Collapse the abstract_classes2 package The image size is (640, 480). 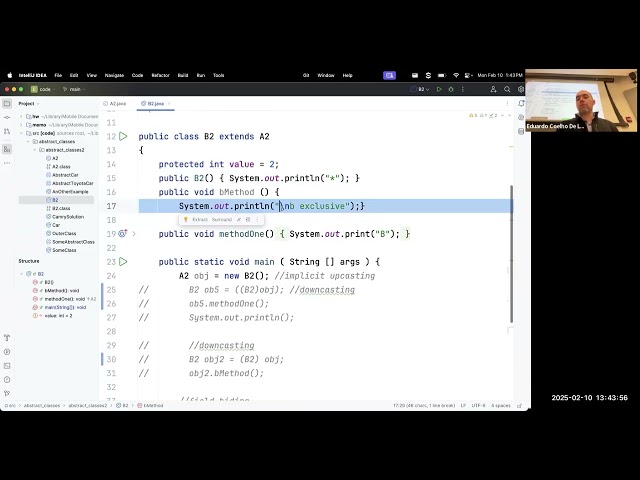(35, 150)
